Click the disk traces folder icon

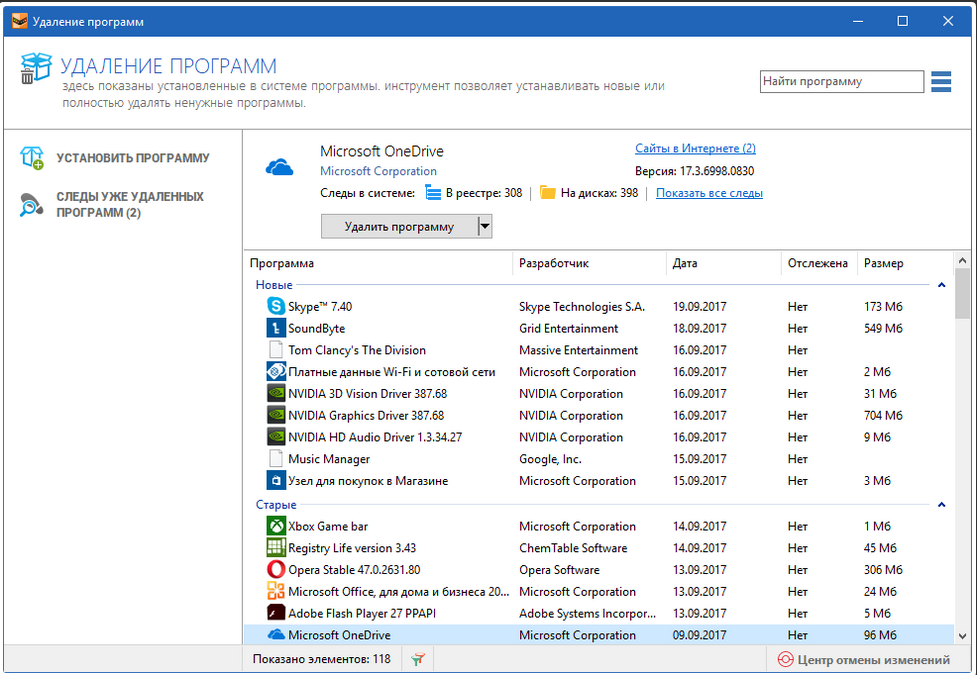(548, 193)
